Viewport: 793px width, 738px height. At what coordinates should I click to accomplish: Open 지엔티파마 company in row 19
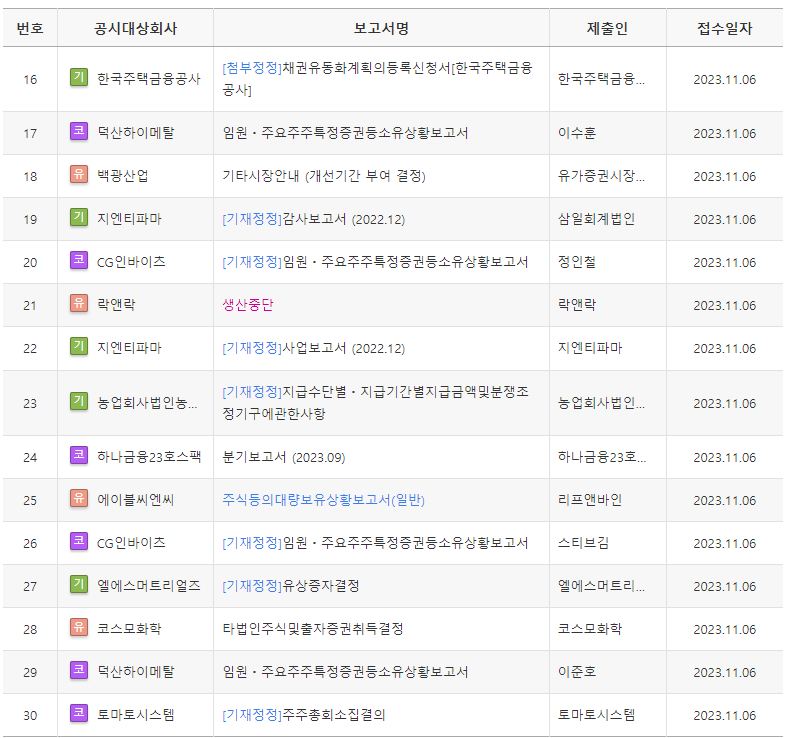coord(129,219)
